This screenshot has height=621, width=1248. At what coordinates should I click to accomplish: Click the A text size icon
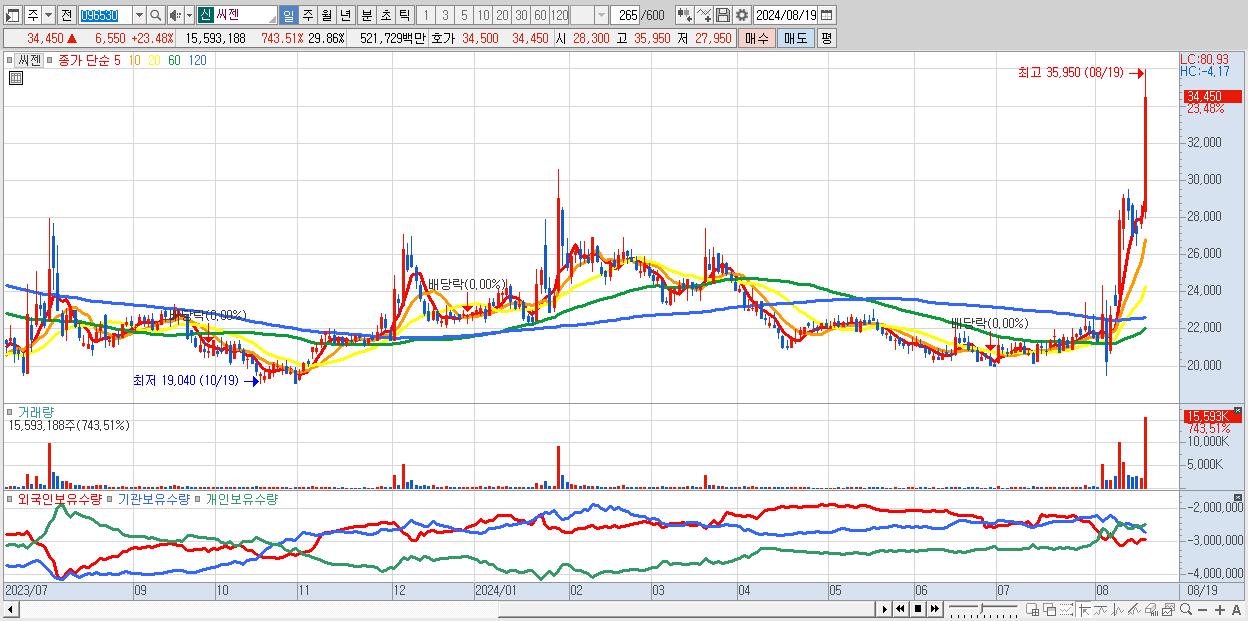[1236, 609]
